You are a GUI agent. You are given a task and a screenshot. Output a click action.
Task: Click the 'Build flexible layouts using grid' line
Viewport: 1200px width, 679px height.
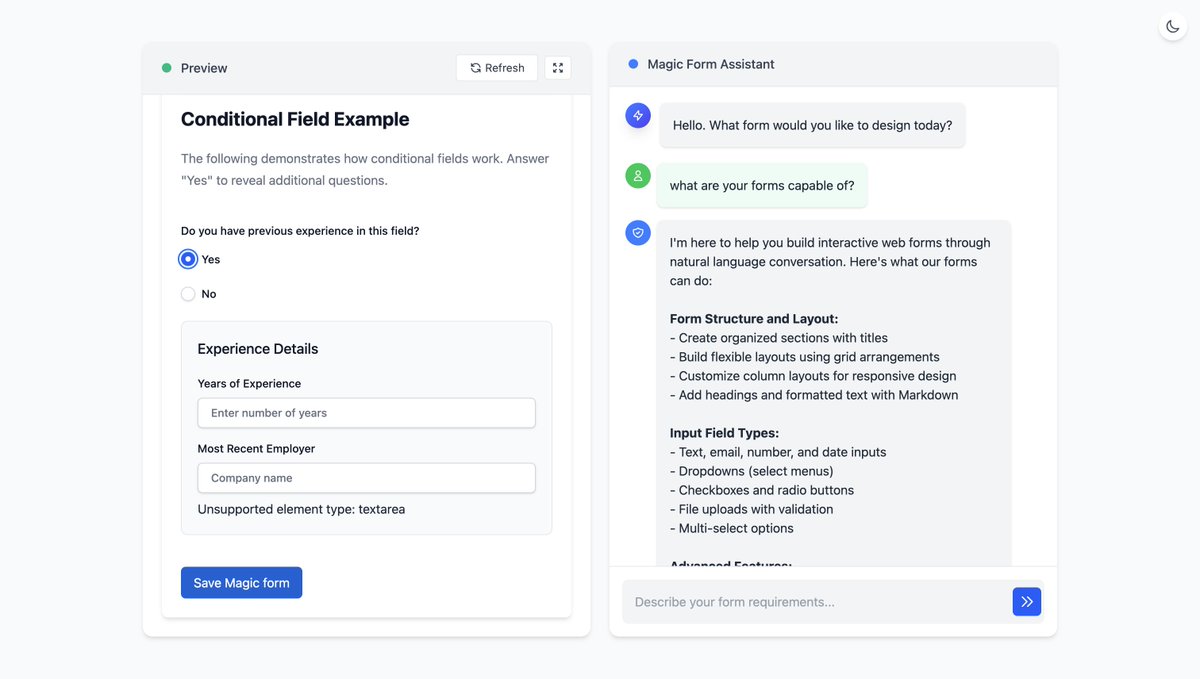(x=805, y=357)
